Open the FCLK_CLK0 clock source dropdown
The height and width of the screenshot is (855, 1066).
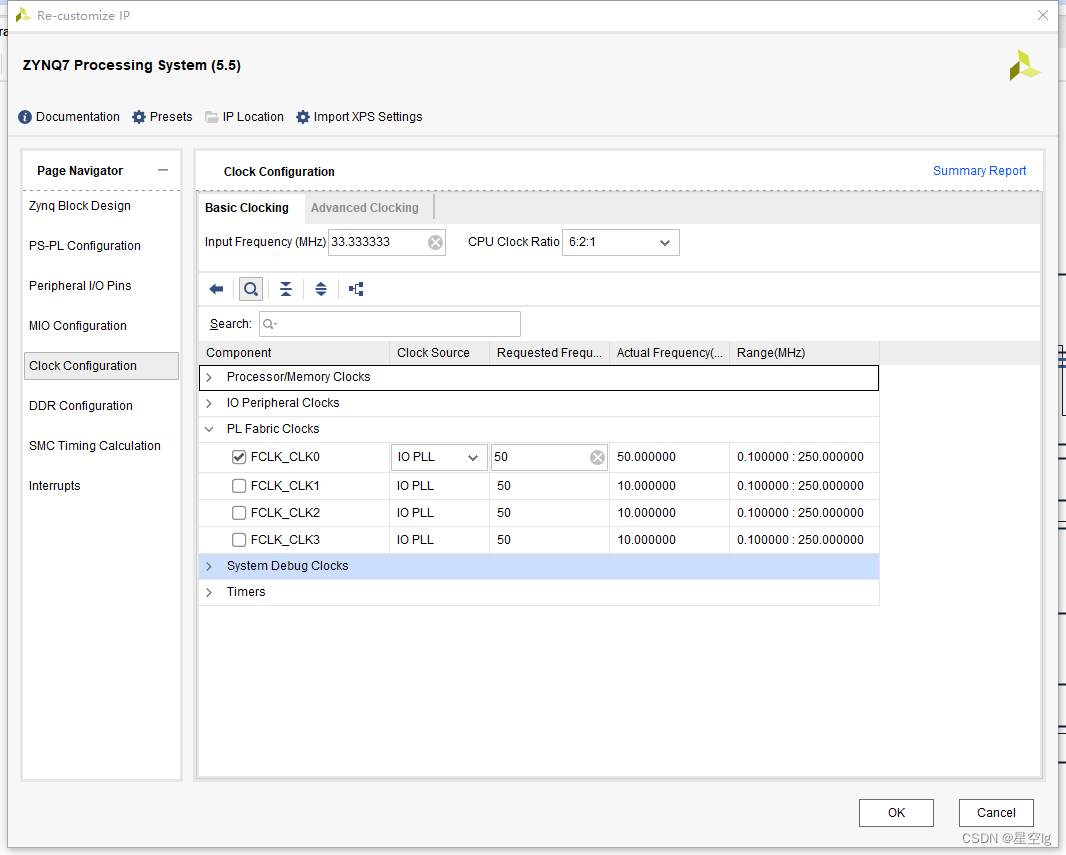tap(439, 457)
